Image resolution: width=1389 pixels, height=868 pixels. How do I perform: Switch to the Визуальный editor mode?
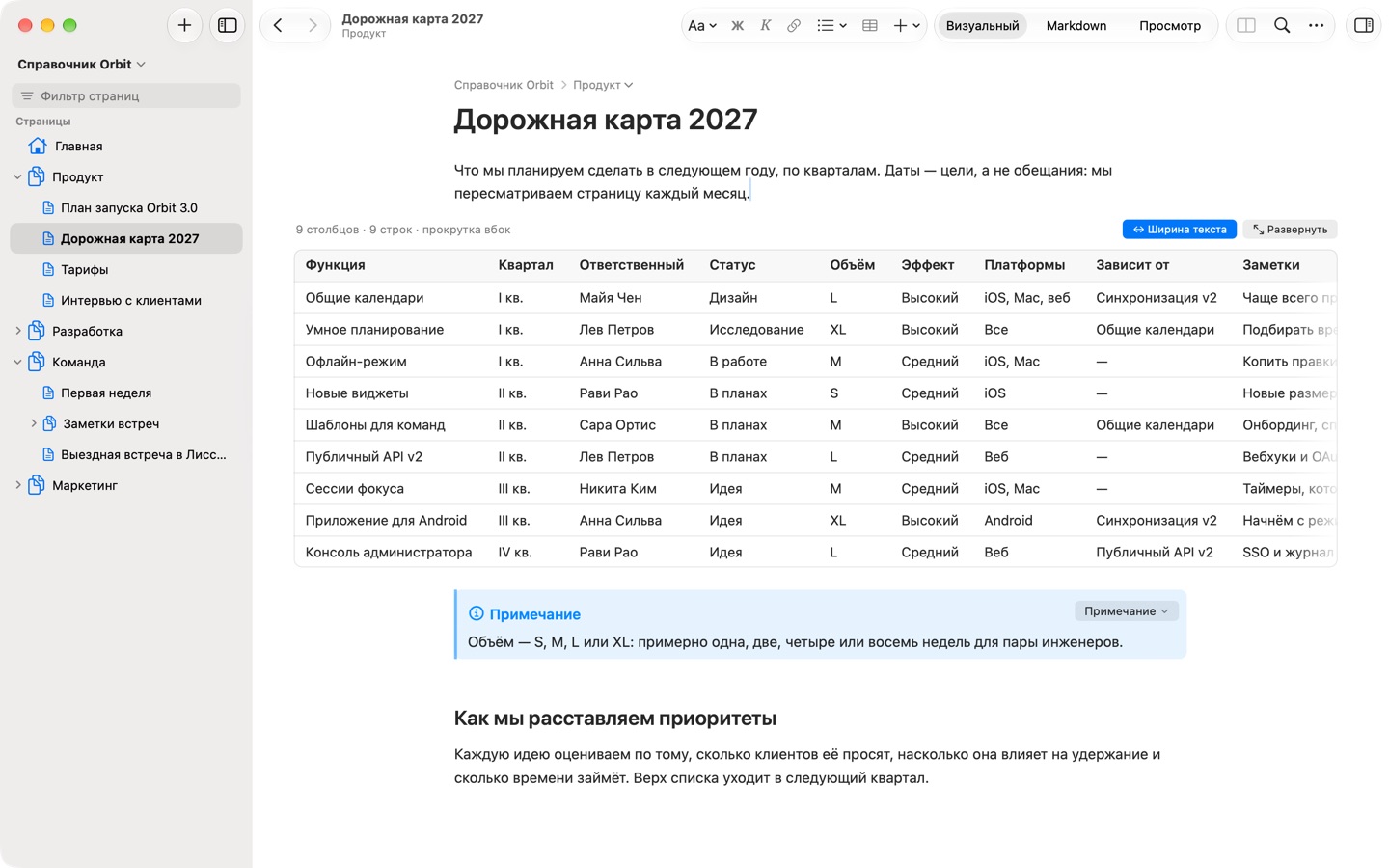point(982,26)
